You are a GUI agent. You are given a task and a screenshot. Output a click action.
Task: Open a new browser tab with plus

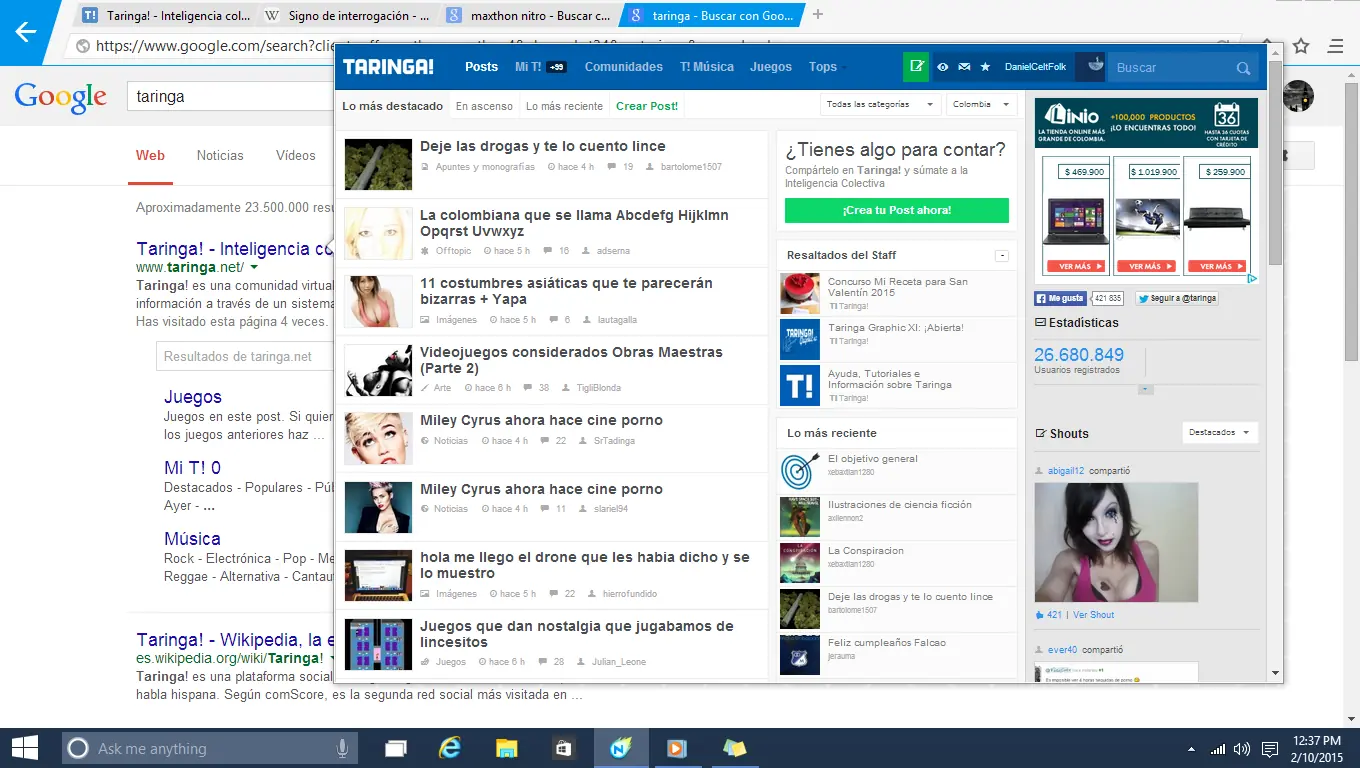click(x=818, y=15)
